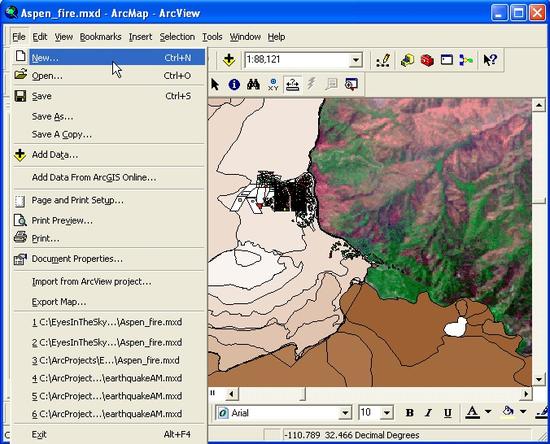
Task: Expand the font size dropdown
Action: (387, 413)
